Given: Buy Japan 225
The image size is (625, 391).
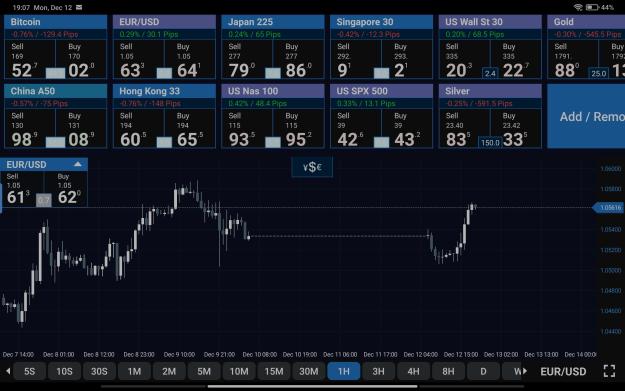Looking at the screenshot, I should tap(299, 60).
